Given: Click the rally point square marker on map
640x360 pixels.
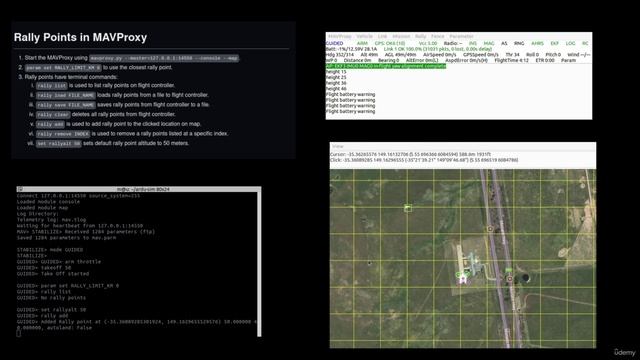Looking at the screenshot, I should [407, 208].
